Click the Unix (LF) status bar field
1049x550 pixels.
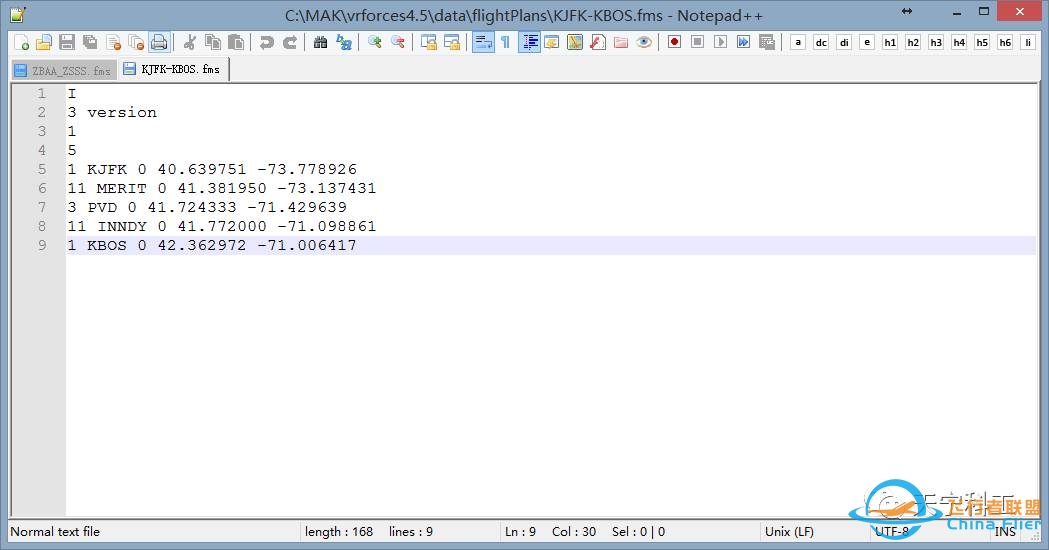coord(789,532)
